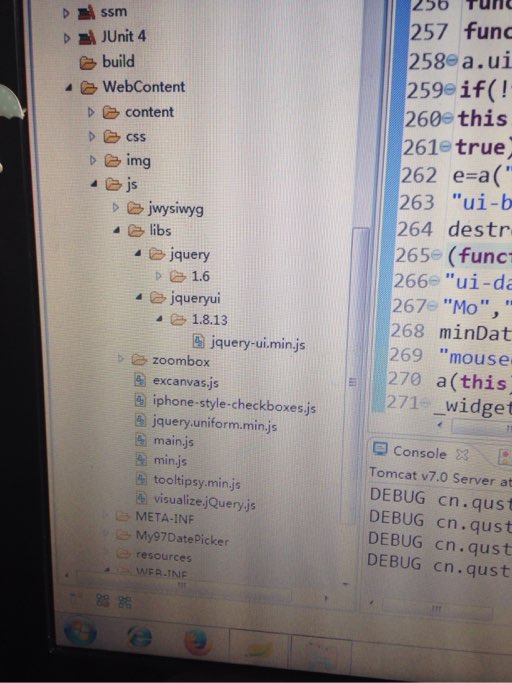Select jquery-ui.min.js in the tree
The height and width of the screenshot is (683, 512).
pos(258,344)
